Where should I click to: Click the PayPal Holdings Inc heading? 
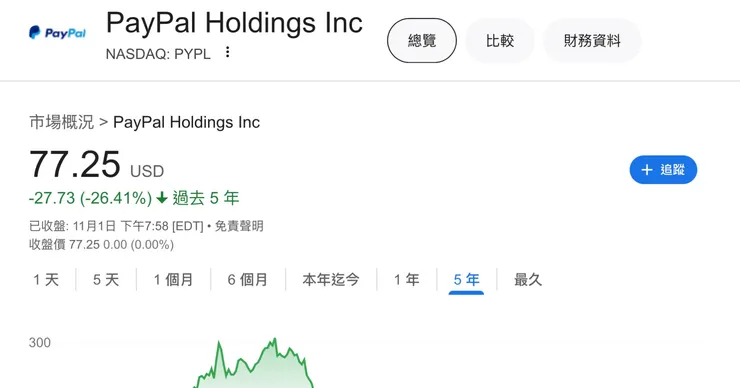pos(235,23)
